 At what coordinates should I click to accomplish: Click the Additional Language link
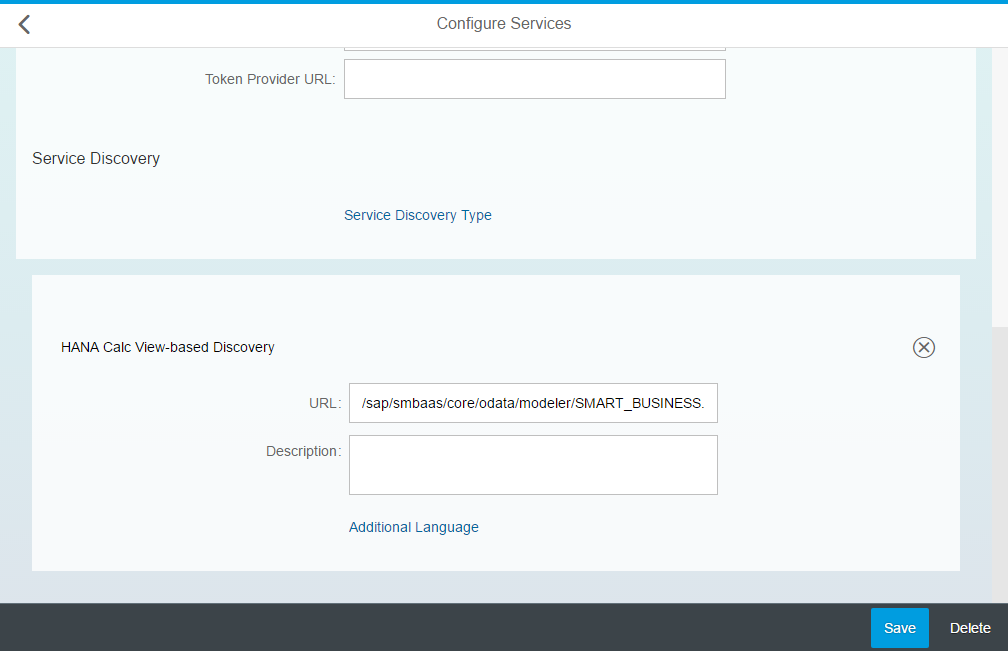(x=413, y=527)
